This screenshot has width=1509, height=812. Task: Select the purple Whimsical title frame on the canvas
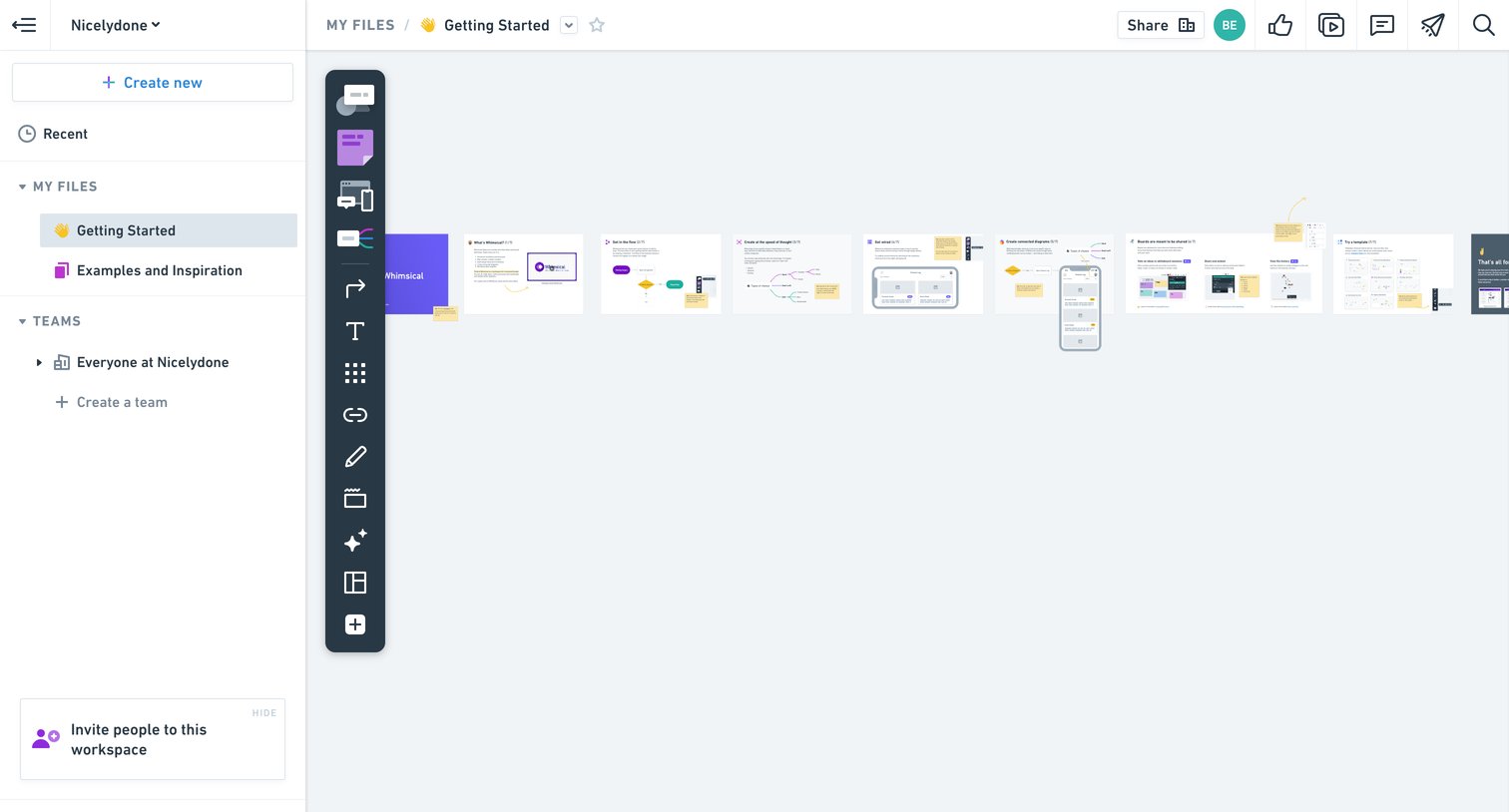tap(416, 274)
